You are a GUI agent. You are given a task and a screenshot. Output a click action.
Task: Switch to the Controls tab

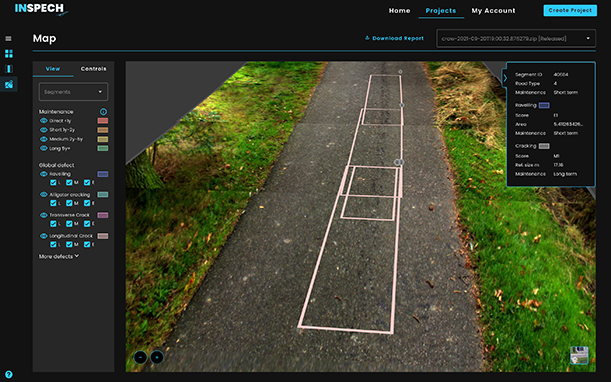[x=94, y=69]
